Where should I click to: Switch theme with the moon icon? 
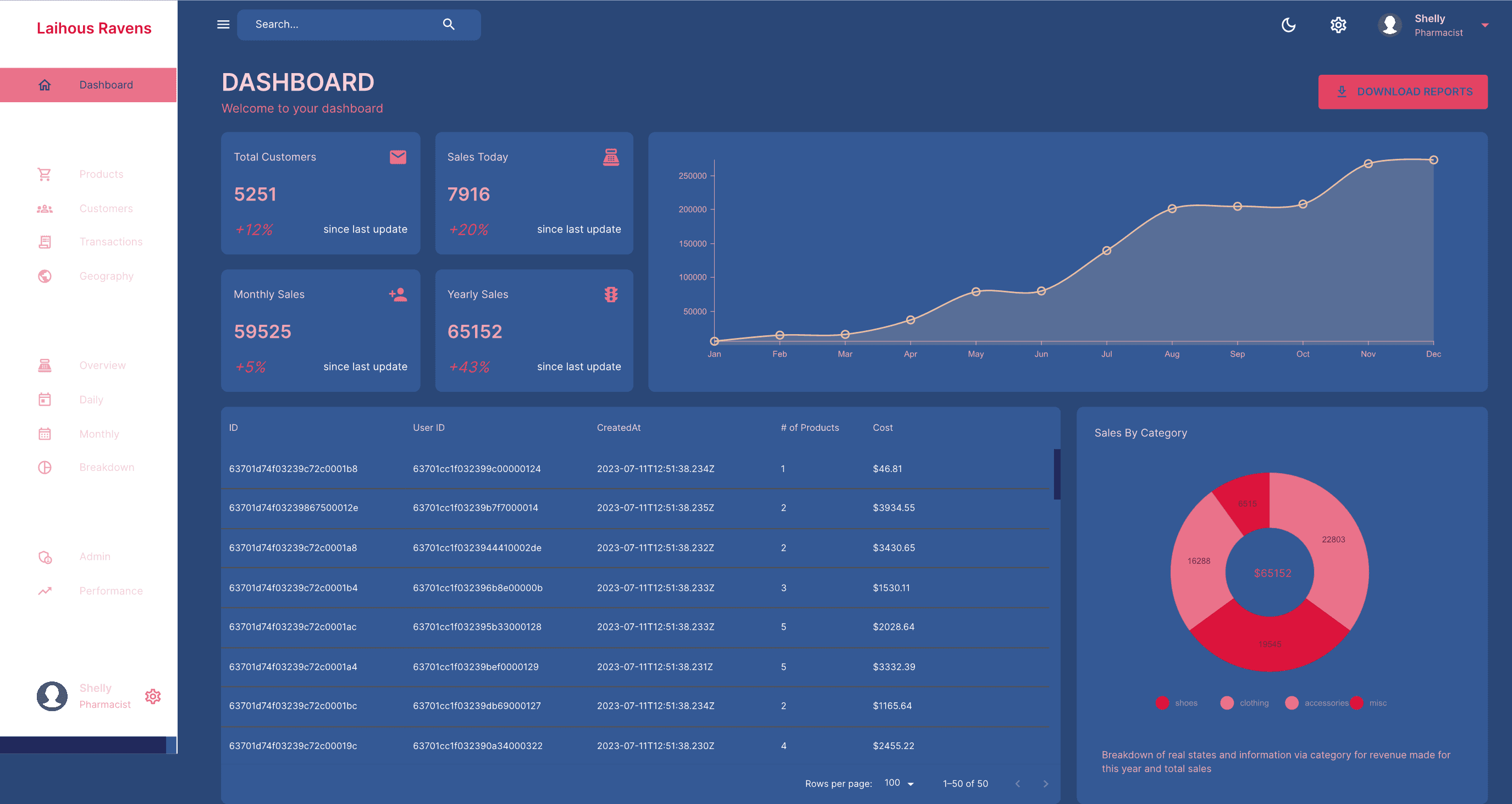(x=1288, y=25)
